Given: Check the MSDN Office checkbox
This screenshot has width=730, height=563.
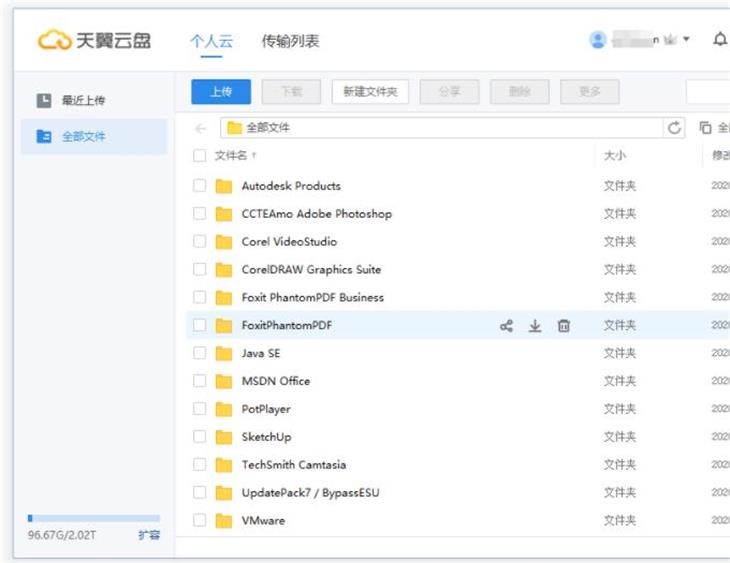Looking at the screenshot, I should [199, 381].
